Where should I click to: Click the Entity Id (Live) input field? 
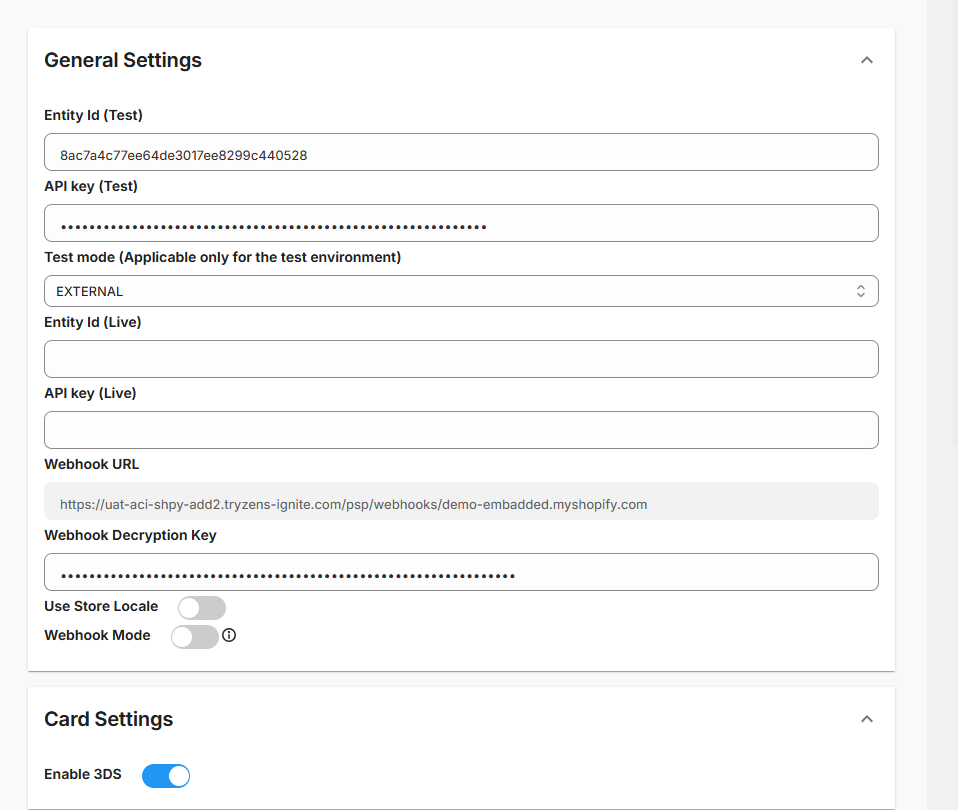pos(461,359)
